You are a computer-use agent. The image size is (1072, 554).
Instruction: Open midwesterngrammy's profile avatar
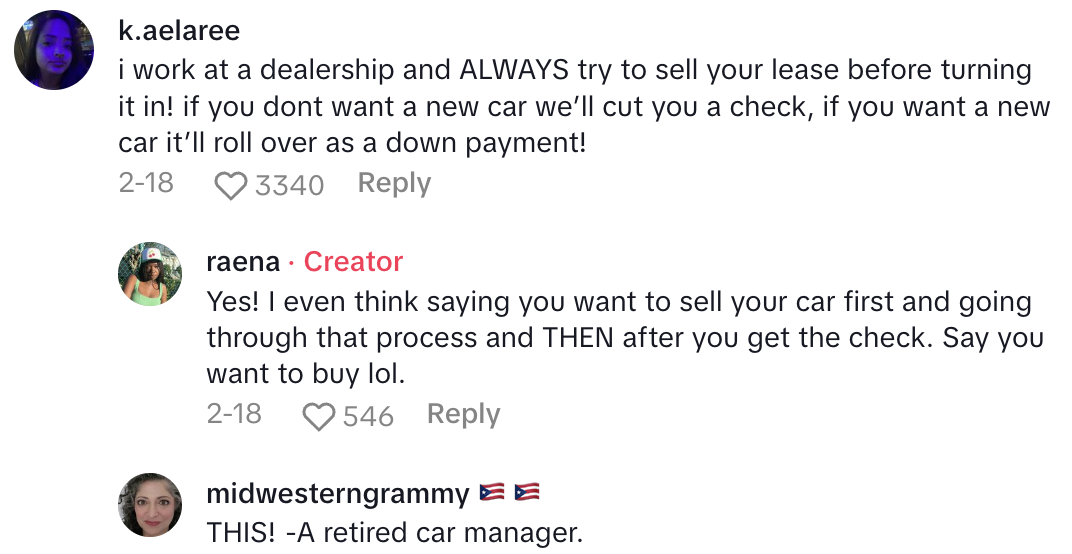click(x=150, y=505)
